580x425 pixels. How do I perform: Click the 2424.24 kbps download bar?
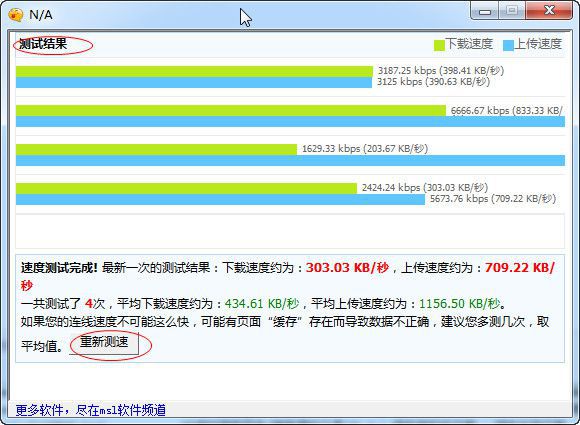coord(186,189)
